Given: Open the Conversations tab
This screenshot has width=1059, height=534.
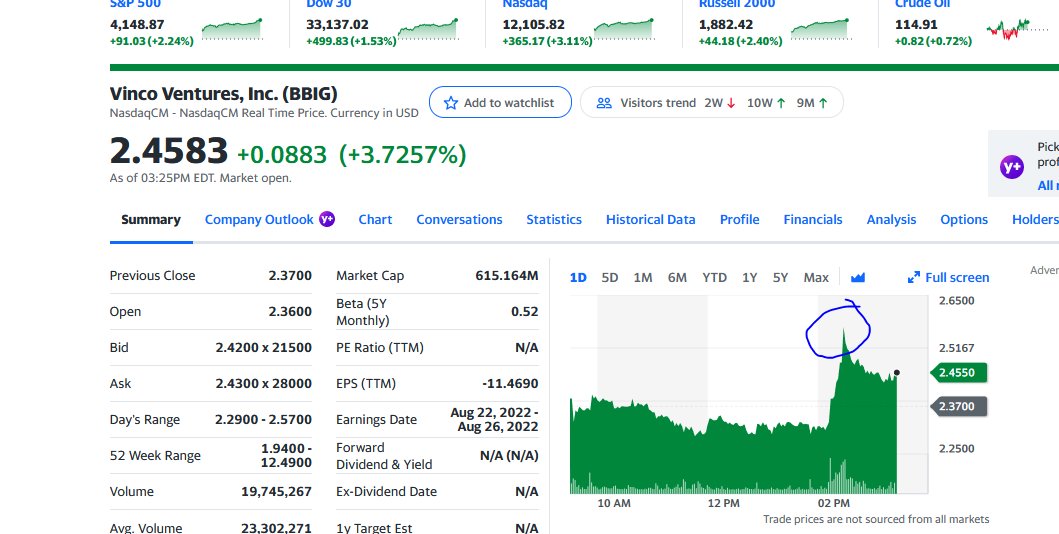Looking at the screenshot, I should [x=459, y=219].
